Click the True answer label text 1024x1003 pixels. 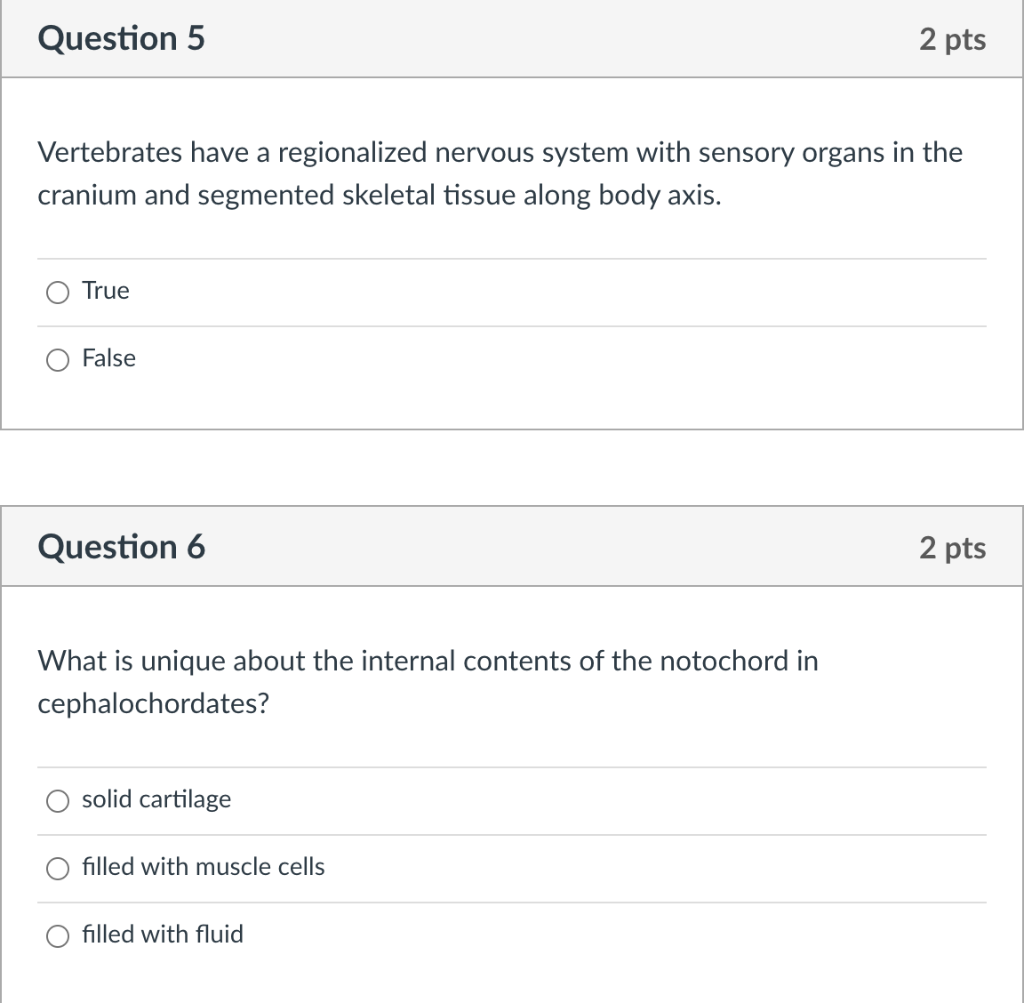coord(106,291)
